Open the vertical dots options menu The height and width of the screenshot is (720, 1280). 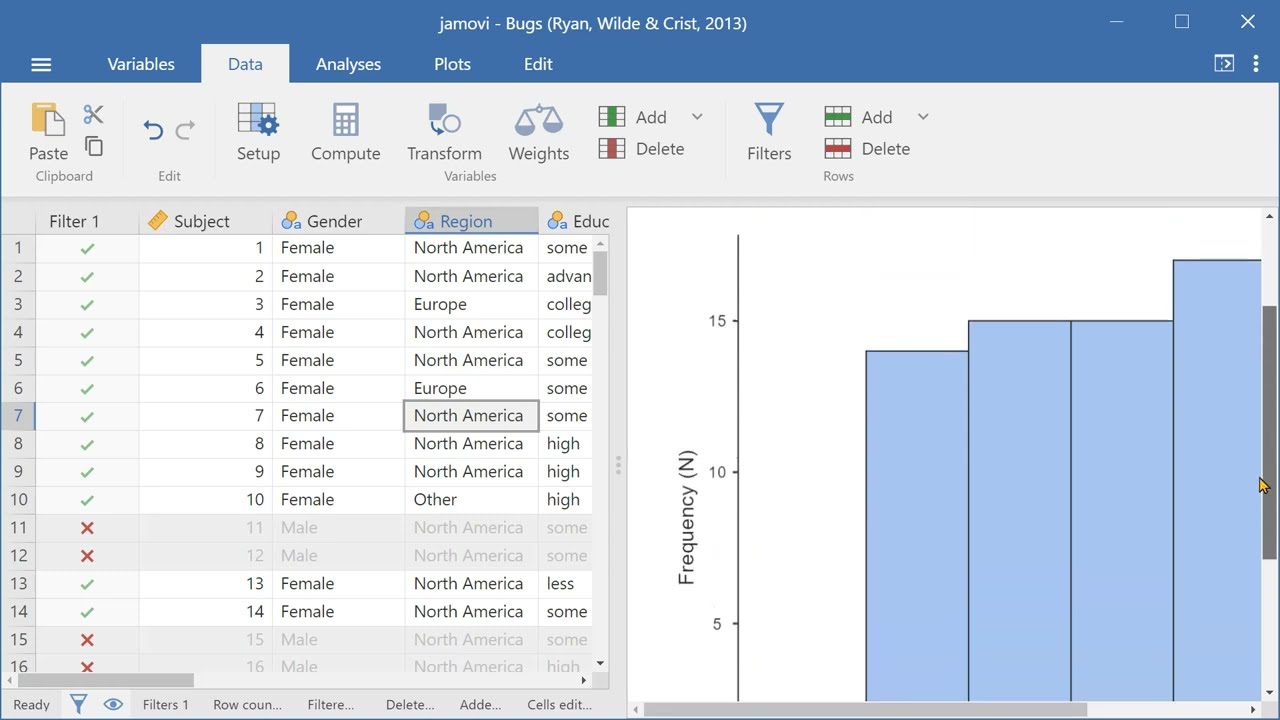click(x=1256, y=64)
